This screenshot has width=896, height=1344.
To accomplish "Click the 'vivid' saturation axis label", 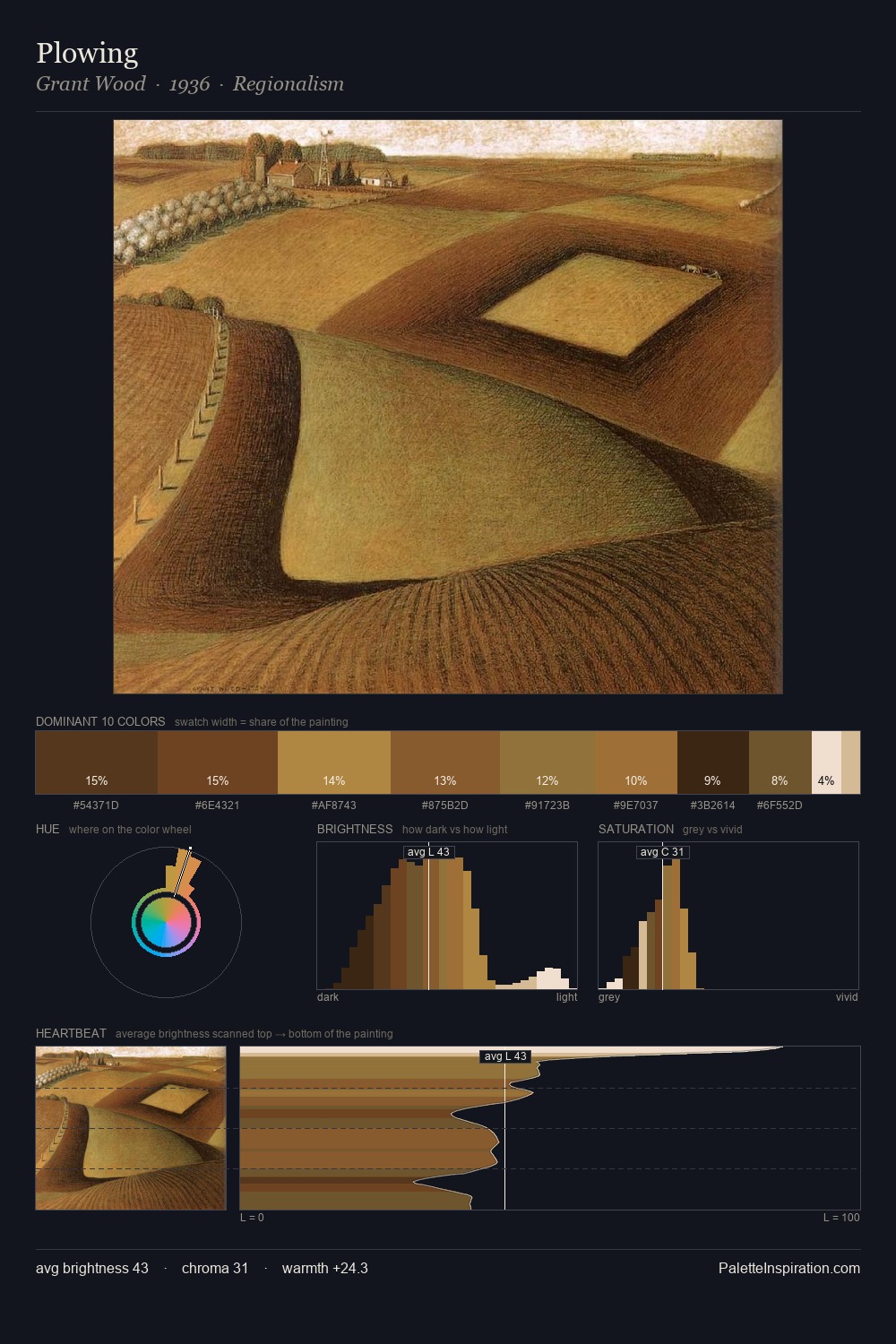I will coord(847,997).
